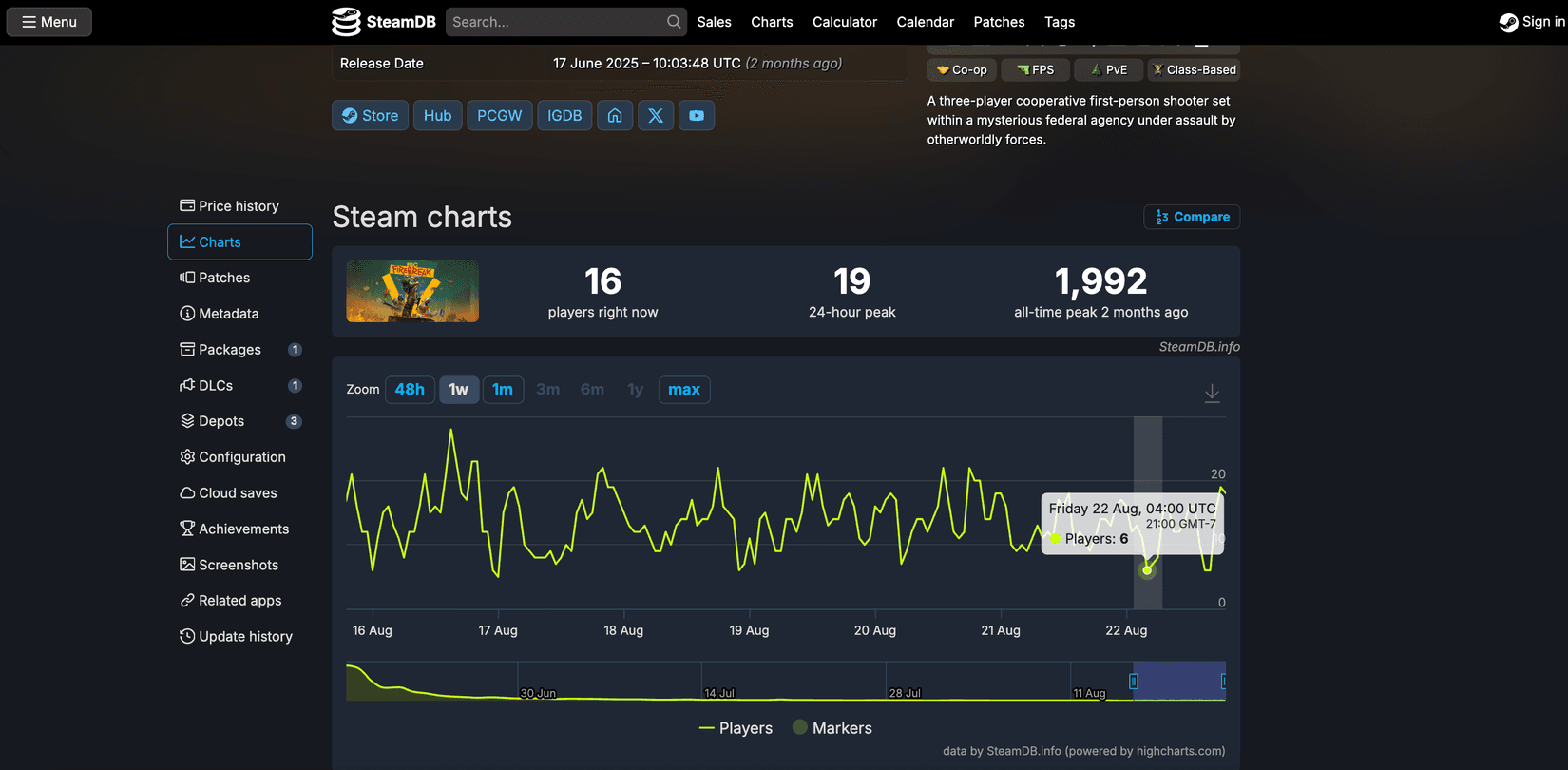Screen dimensions: 1568x770
Task: Click the Search input field
Action: click(556, 22)
